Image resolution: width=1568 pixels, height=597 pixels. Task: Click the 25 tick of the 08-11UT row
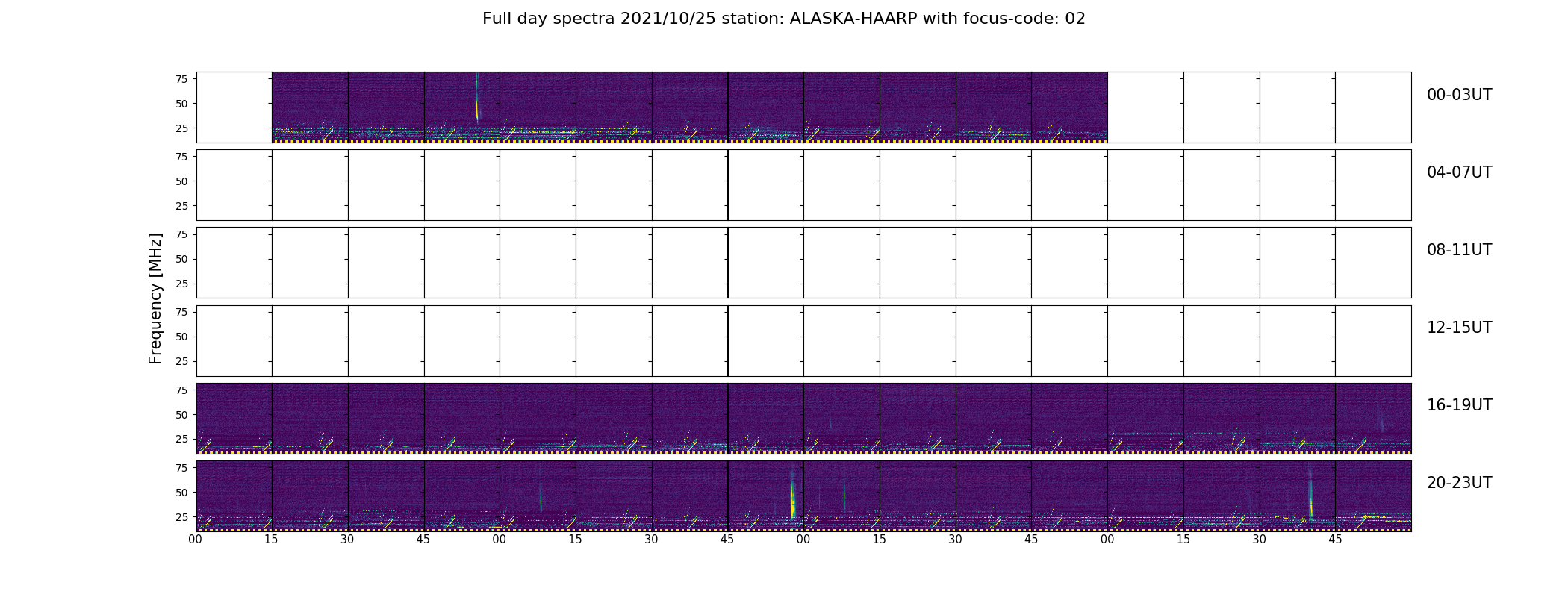point(181,284)
